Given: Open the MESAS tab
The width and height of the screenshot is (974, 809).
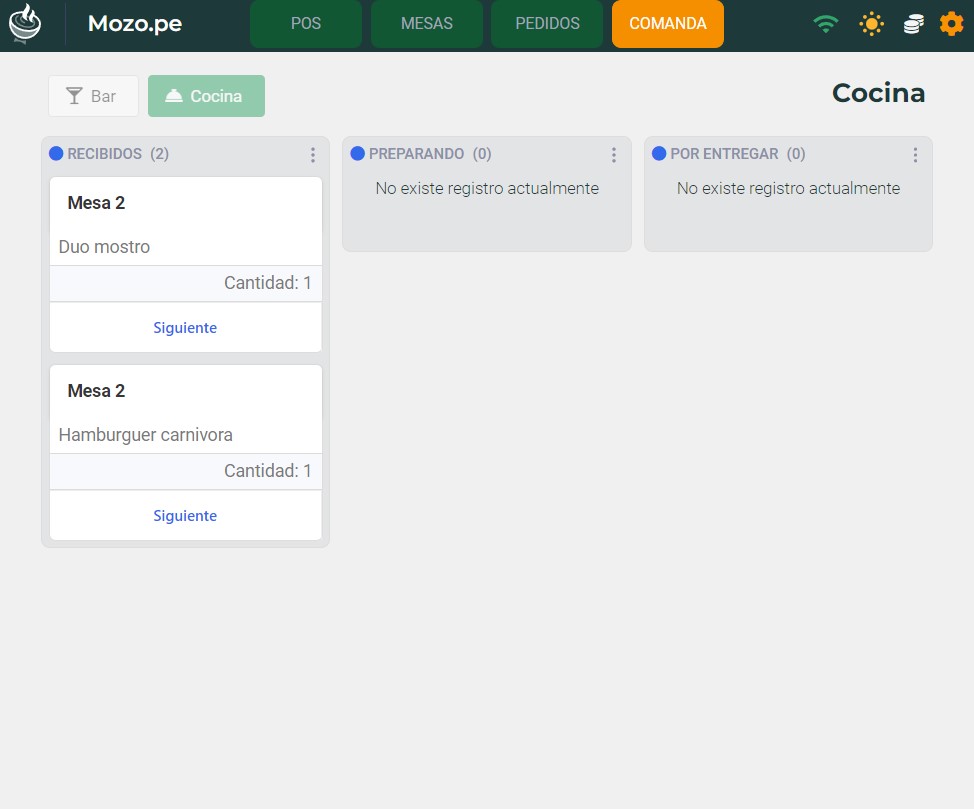Looking at the screenshot, I should pyautogui.click(x=427, y=24).
